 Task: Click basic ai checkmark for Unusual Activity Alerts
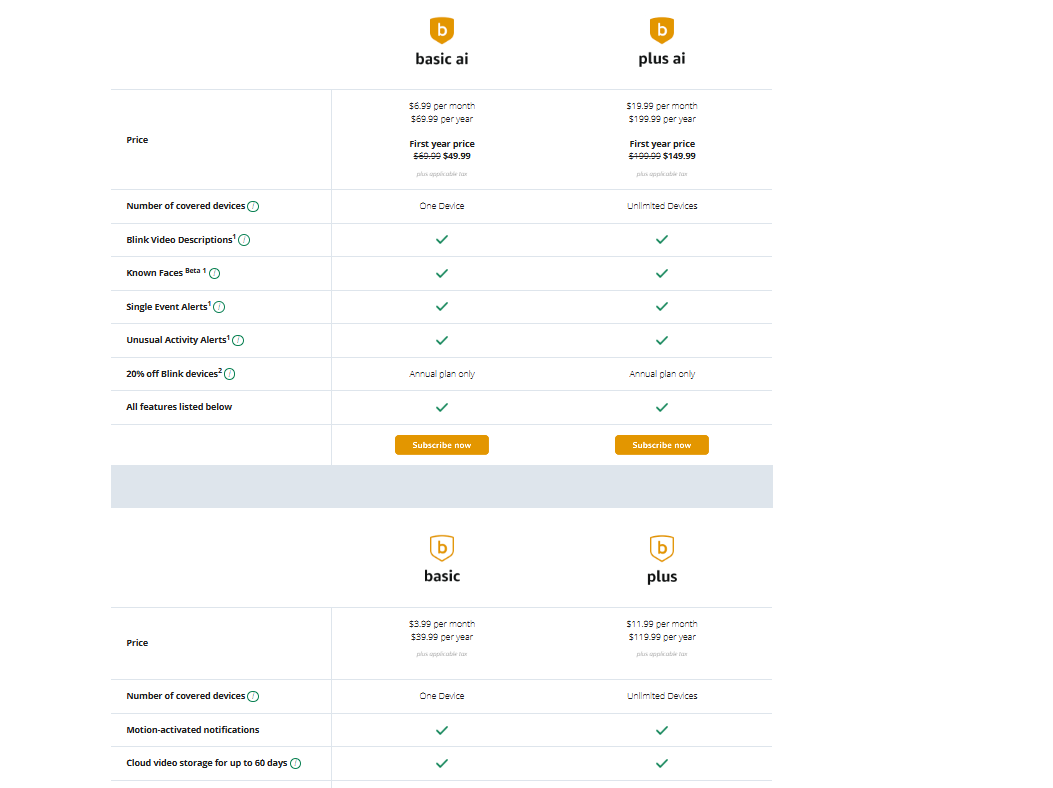pos(442,341)
